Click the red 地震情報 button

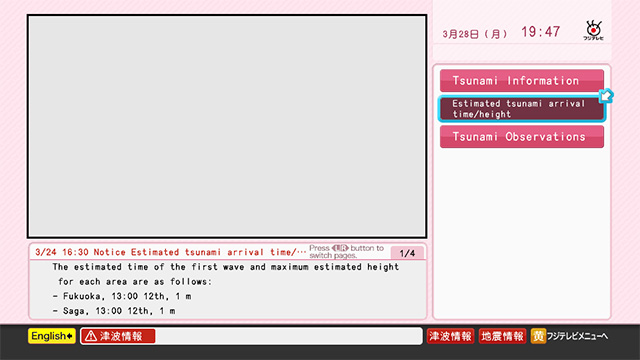click(502, 336)
